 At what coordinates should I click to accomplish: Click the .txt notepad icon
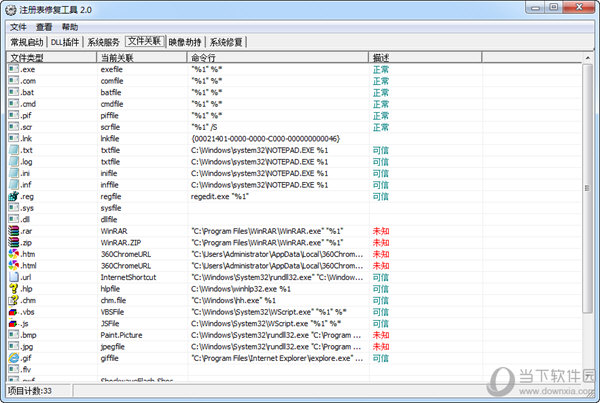pyautogui.click(x=14, y=150)
